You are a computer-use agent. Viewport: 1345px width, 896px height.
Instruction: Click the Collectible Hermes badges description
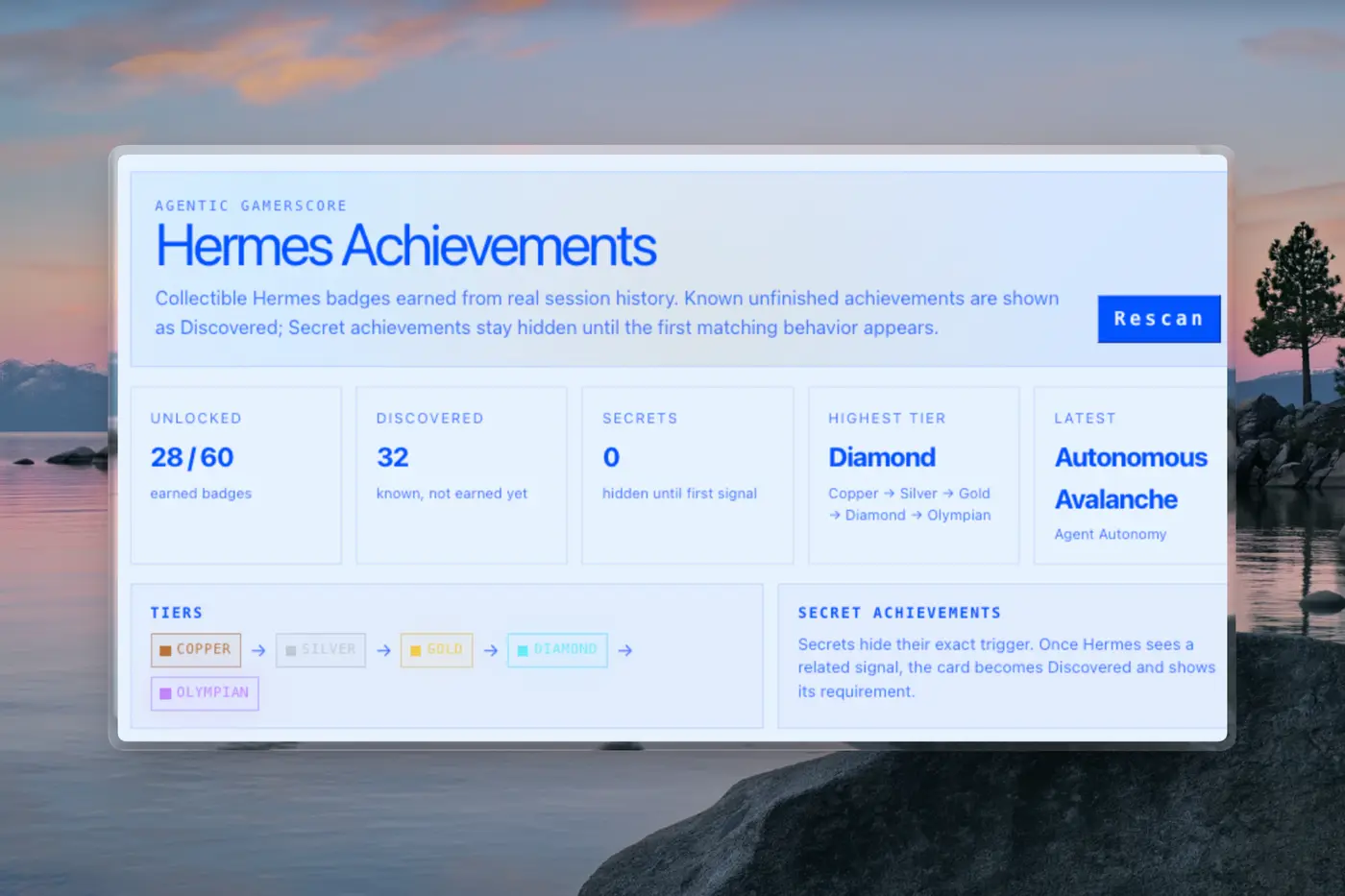pos(607,313)
